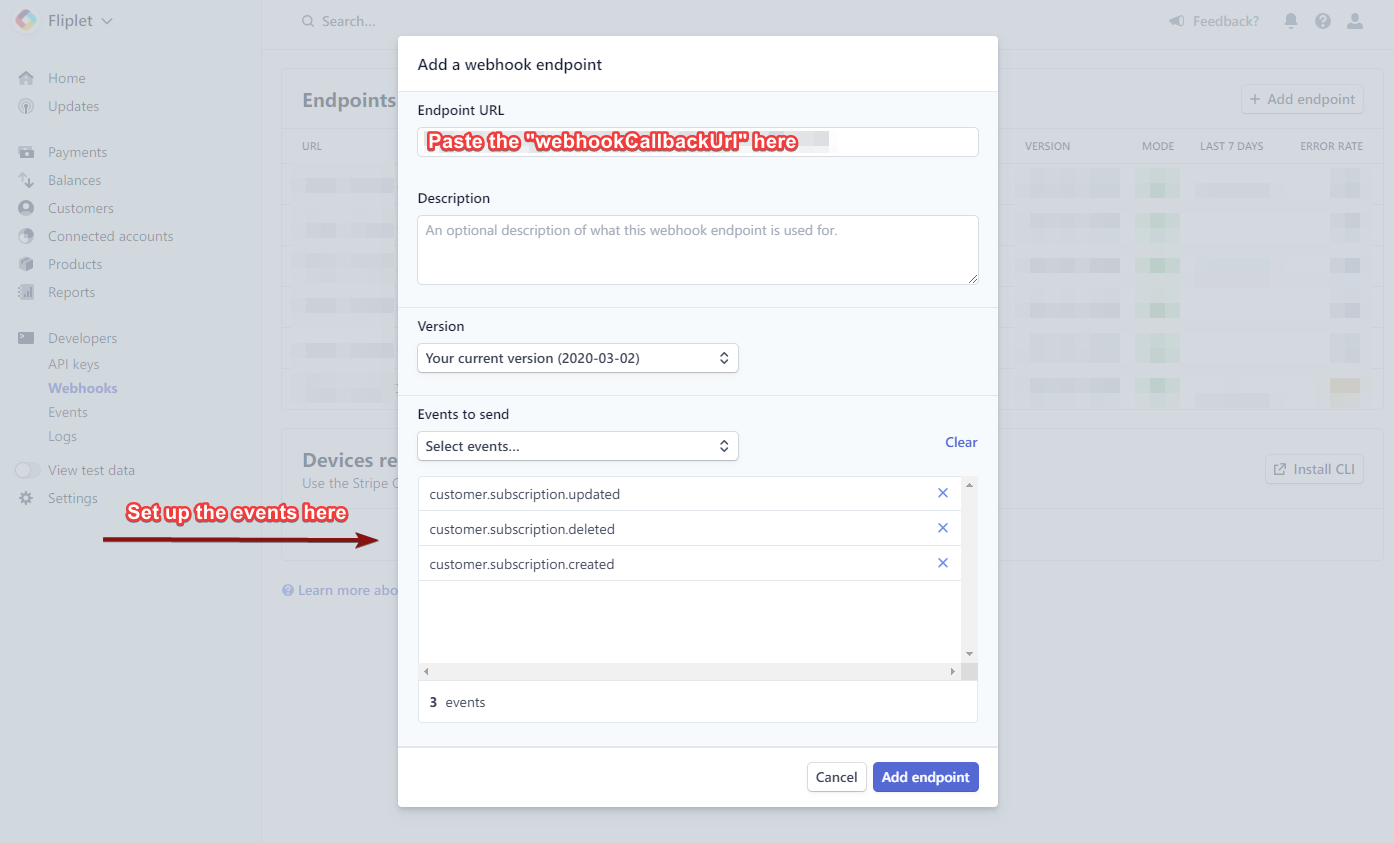Open the notifications bell
The height and width of the screenshot is (843, 1394).
point(1290,20)
